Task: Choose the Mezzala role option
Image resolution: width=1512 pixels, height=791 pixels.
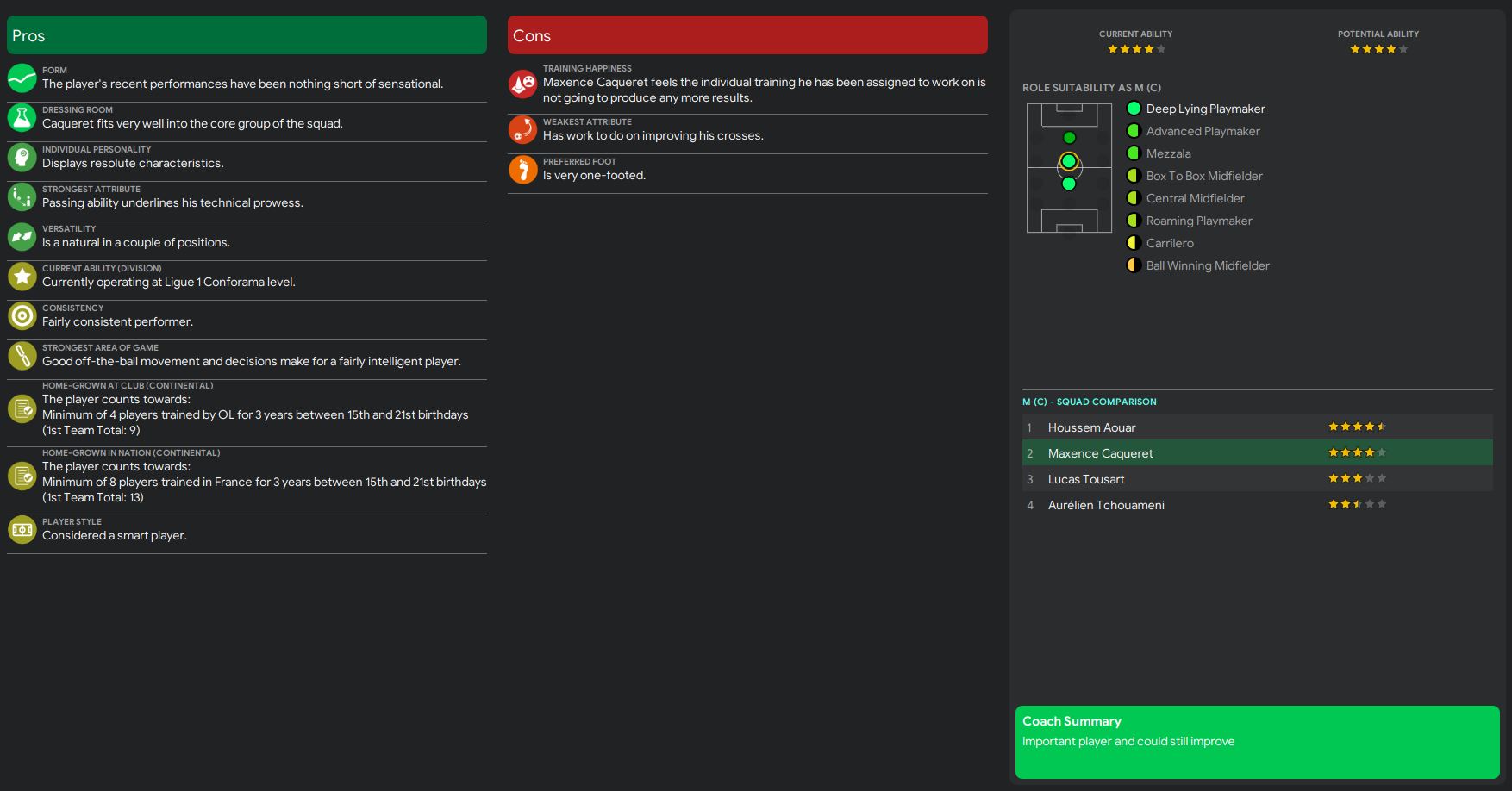Action: pos(1168,153)
